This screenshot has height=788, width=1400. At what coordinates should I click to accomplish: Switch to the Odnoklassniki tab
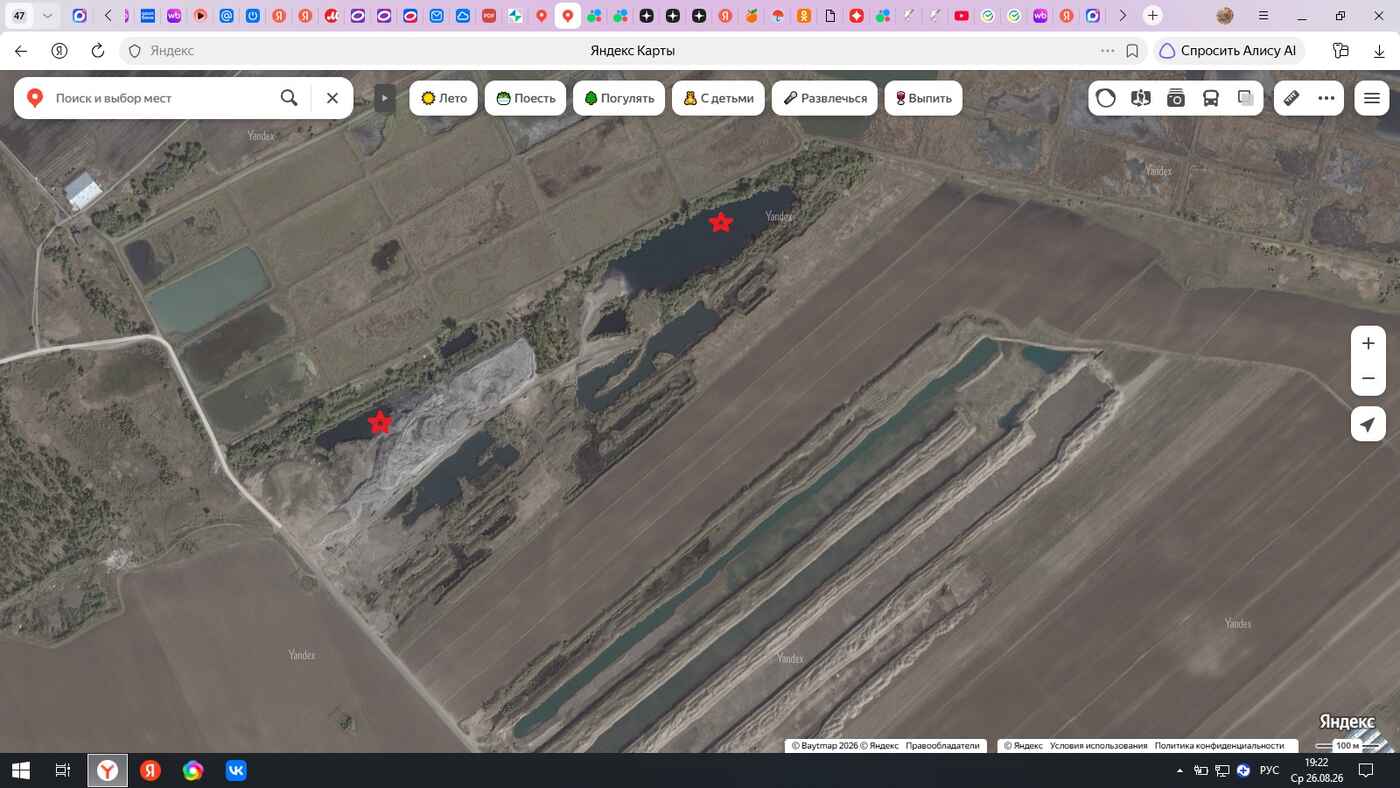pyautogui.click(x=803, y=16)
